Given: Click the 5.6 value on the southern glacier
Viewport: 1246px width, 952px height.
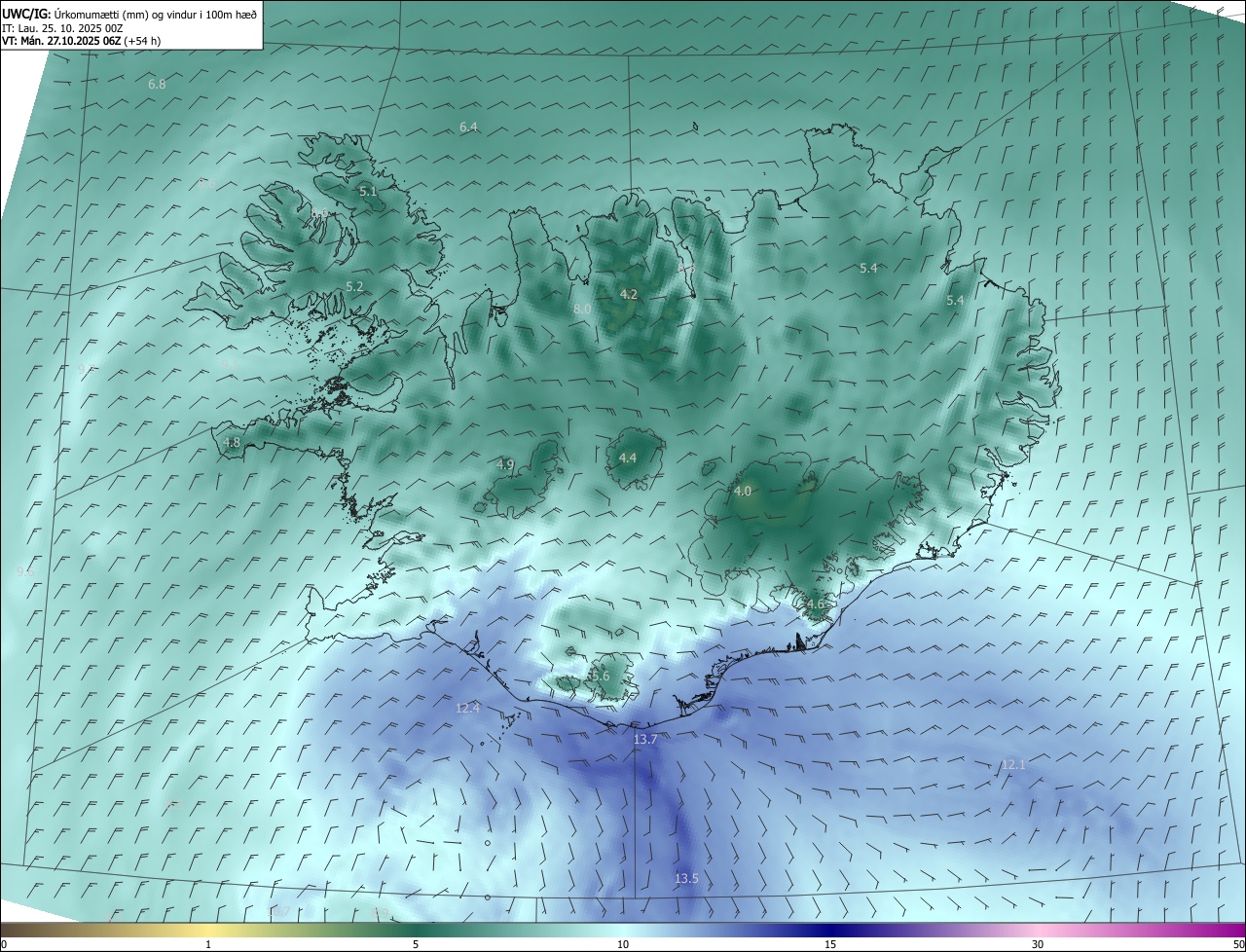Looking at the screenshot, I should tap(600, 677).
